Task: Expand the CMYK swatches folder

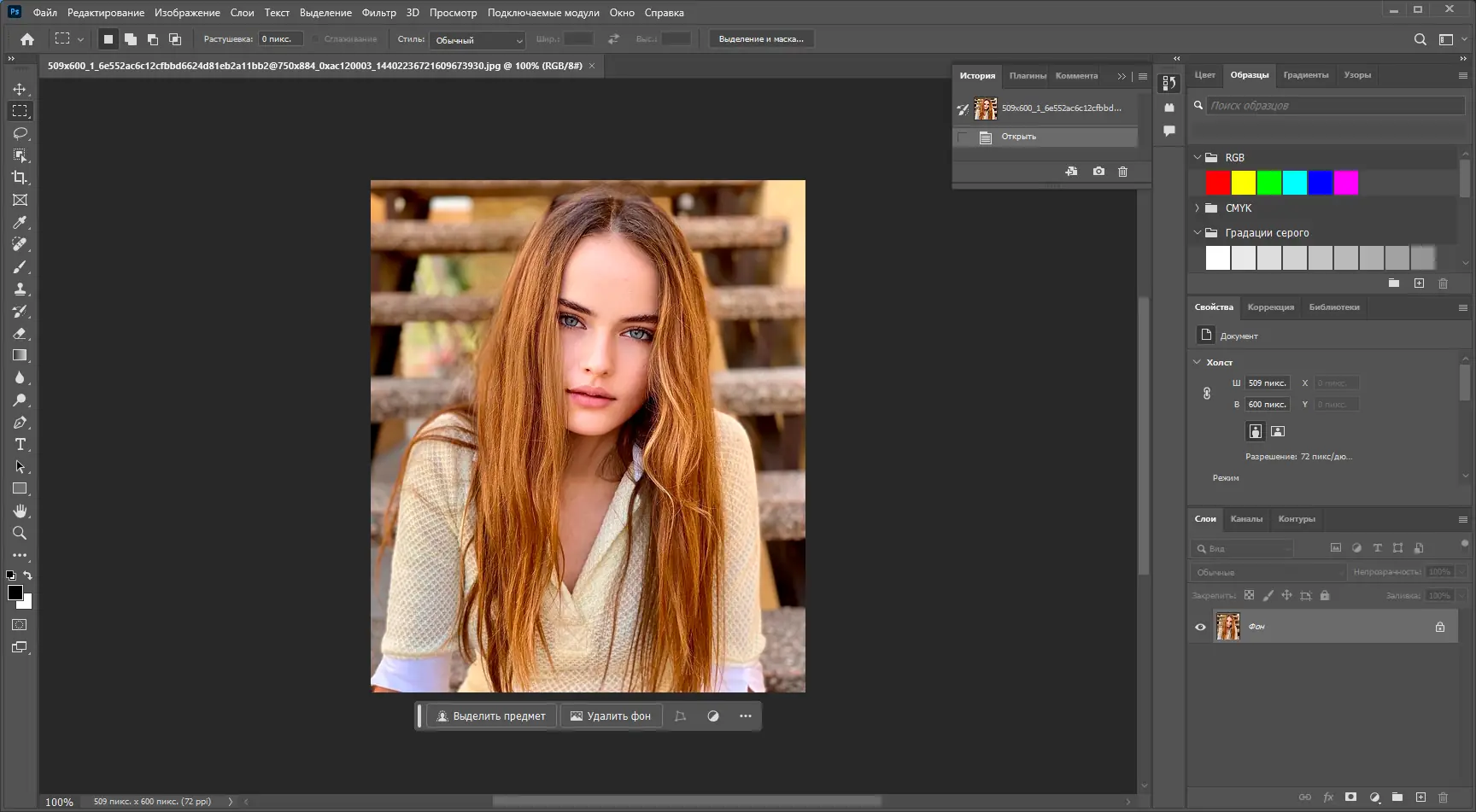Action: tap(1197, 208)
